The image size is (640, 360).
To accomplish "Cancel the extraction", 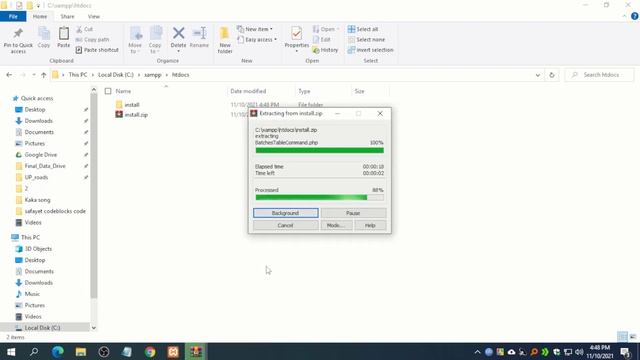I will (285, 225).
